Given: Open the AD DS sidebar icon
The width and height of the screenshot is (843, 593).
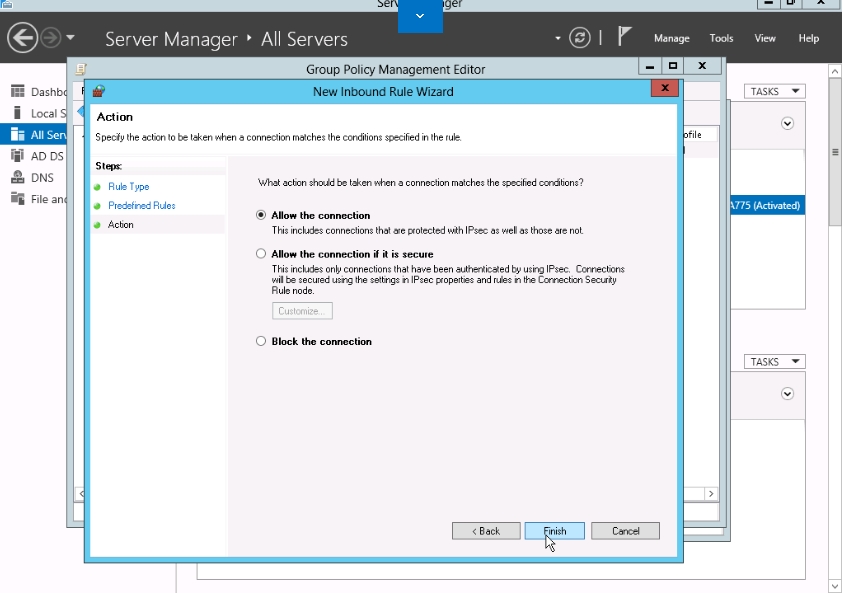Looking at the screenshot, I should pos(17,156).
